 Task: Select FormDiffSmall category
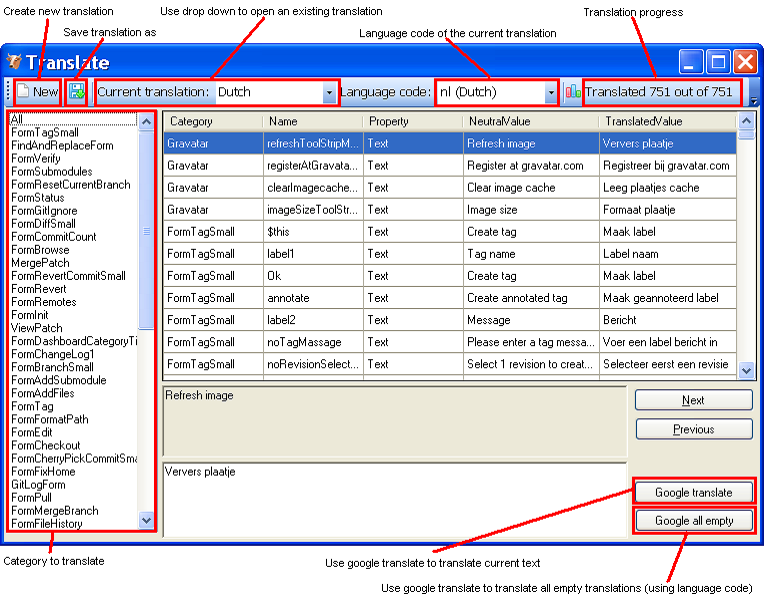73,224
